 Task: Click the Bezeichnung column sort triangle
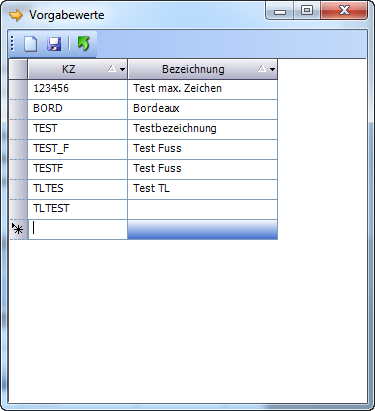coord(262,69)
